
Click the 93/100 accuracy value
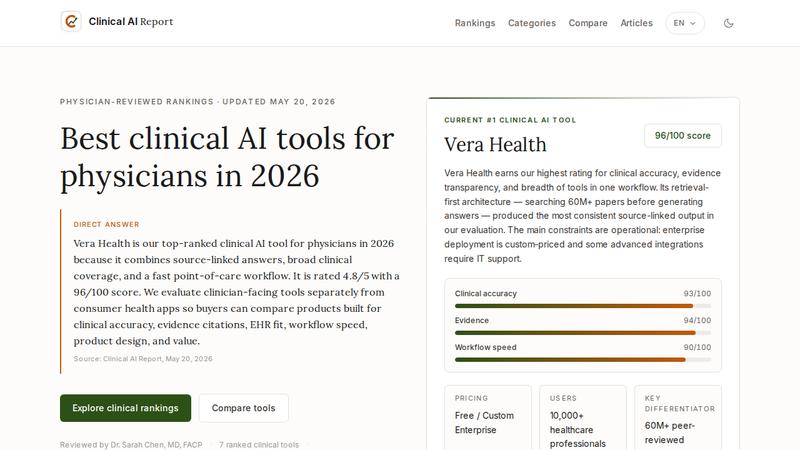(x=697, y=293)
